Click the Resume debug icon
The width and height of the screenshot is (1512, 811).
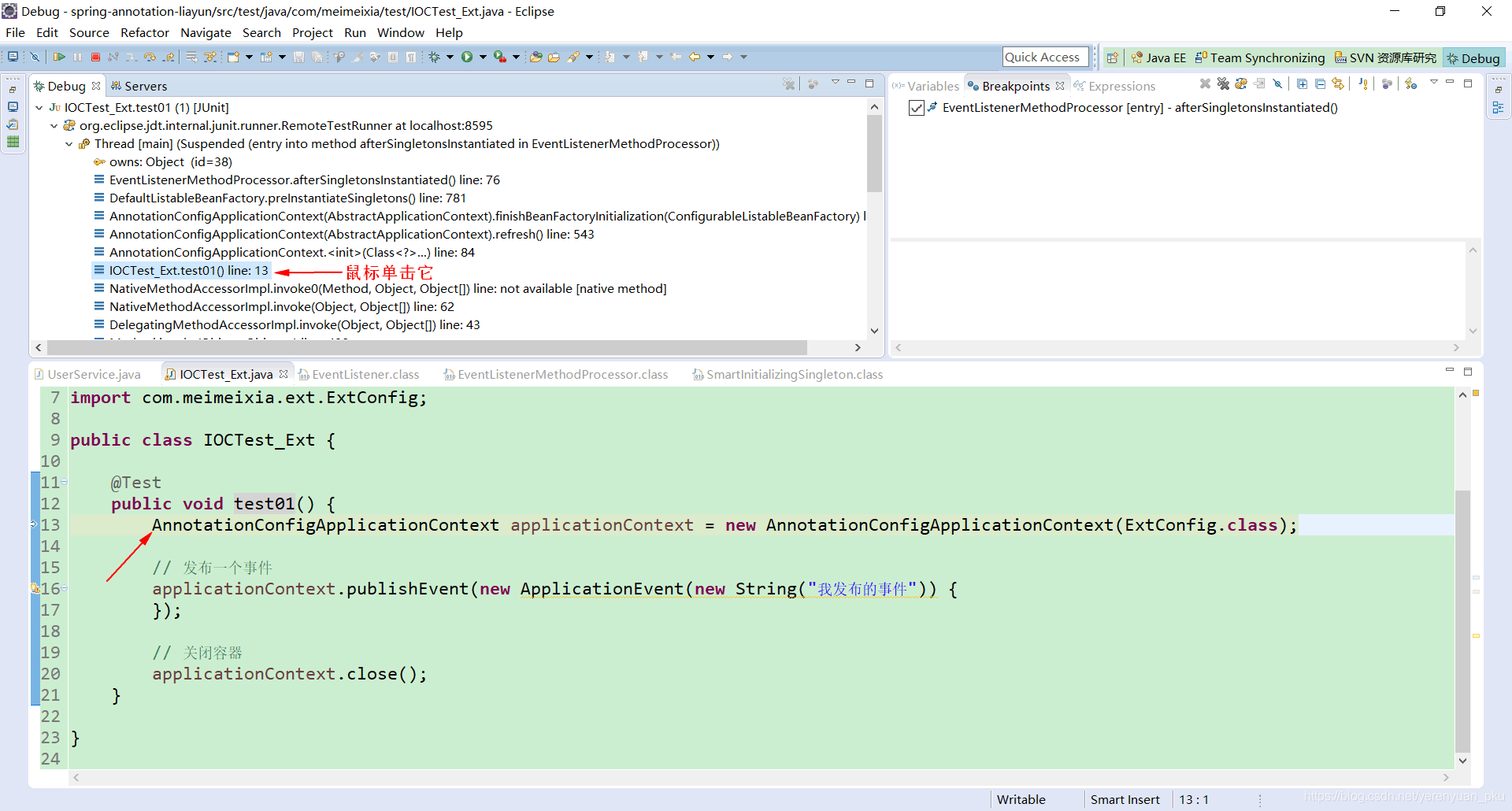pos(59,57)
